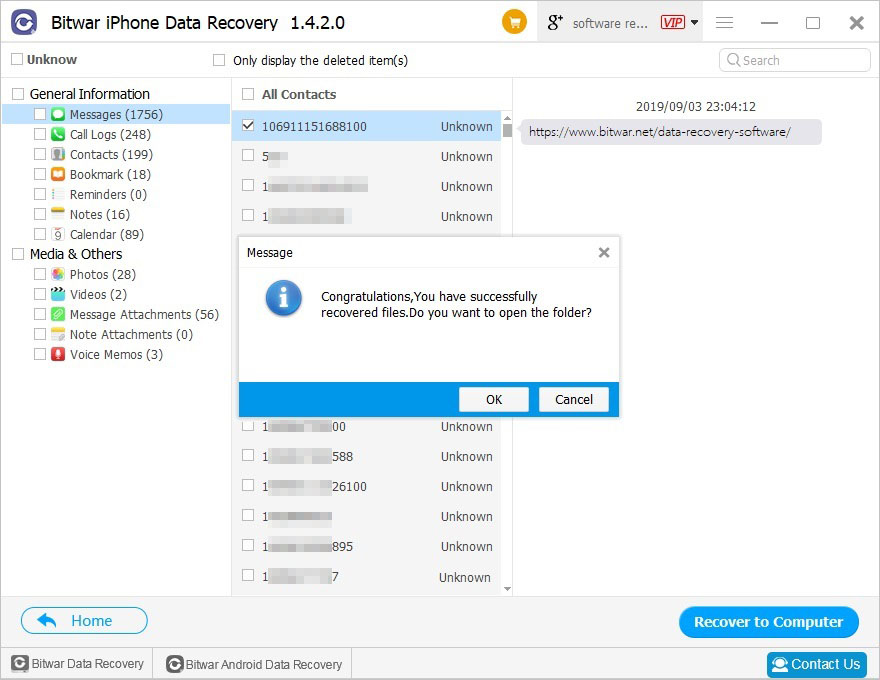
Task: Open Bitwar Android Data Recovery link
Action: (x=254, y=664)
